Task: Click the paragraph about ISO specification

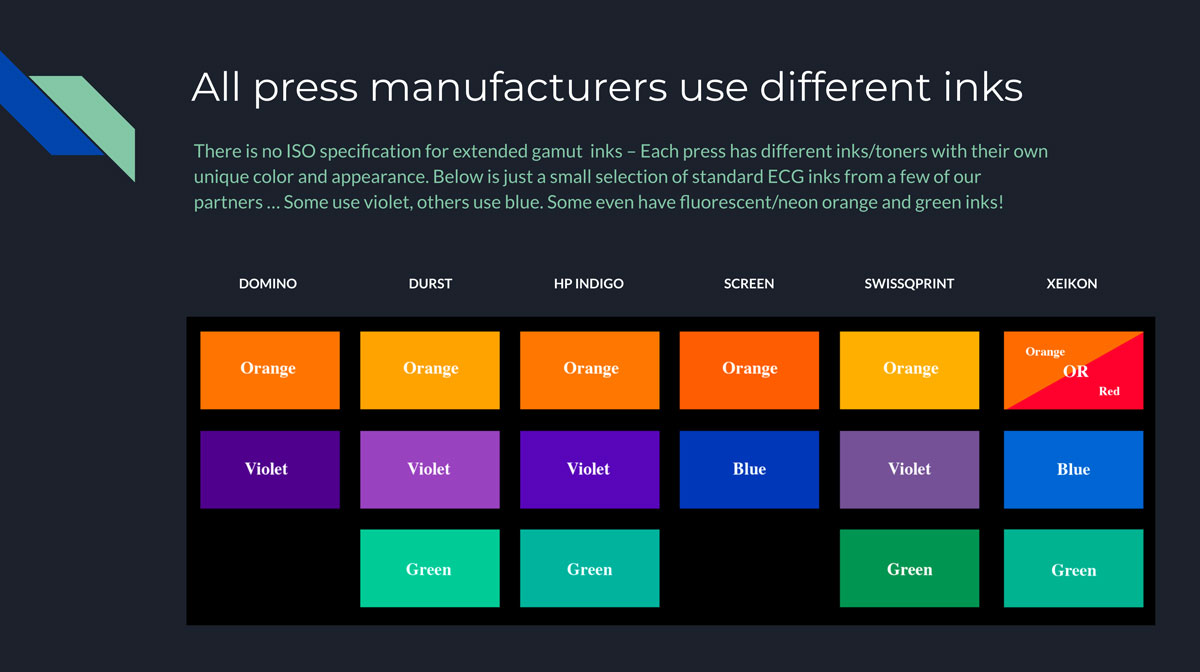Action: [x=621, y=177]
